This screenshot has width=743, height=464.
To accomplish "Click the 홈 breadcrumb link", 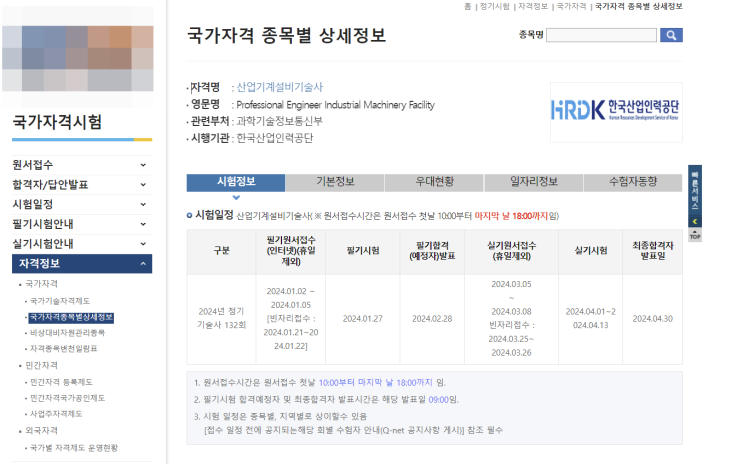I will point(467,6).
